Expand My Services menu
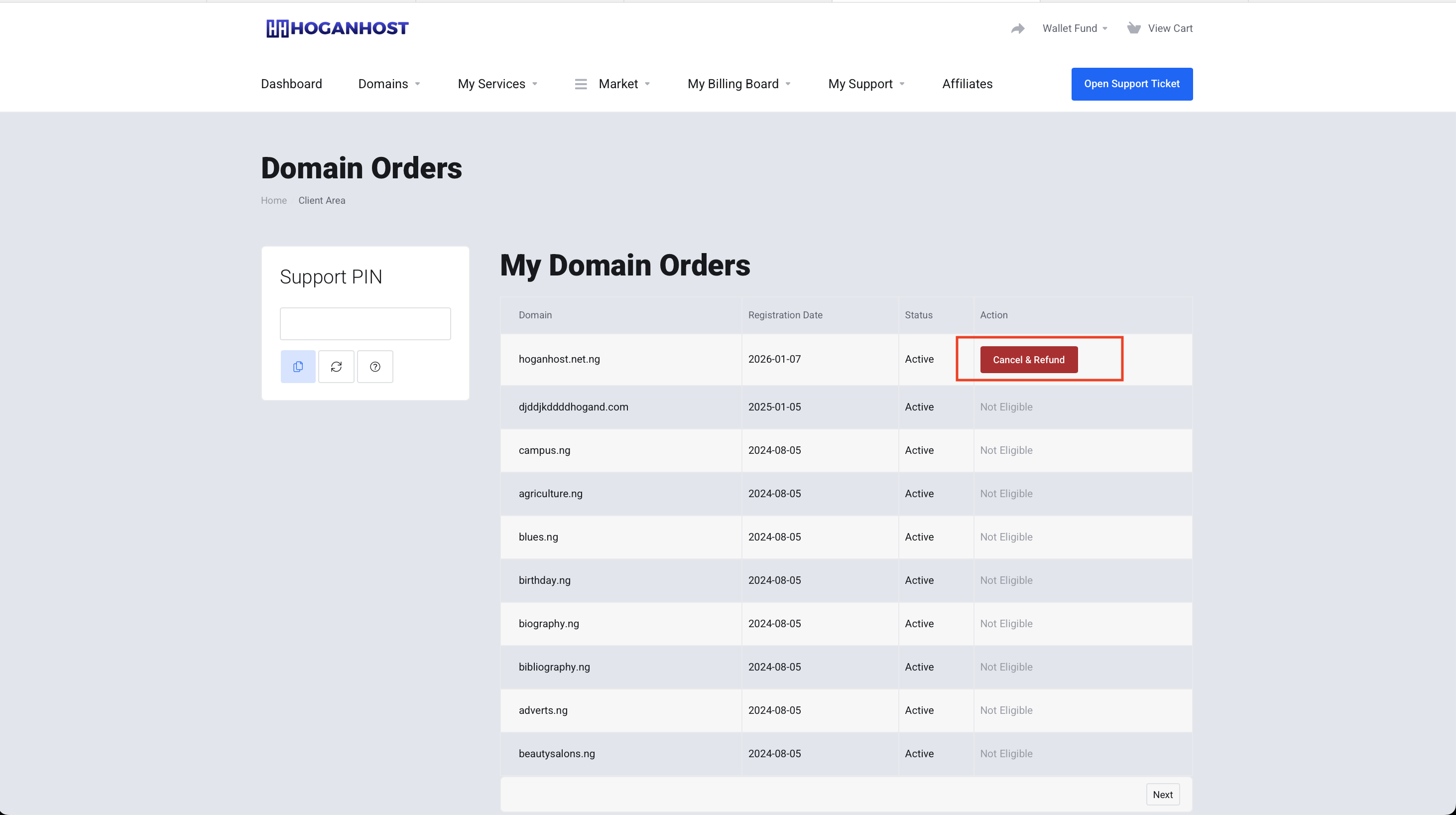Viewport: 1456px width, 815px height. 497,84
